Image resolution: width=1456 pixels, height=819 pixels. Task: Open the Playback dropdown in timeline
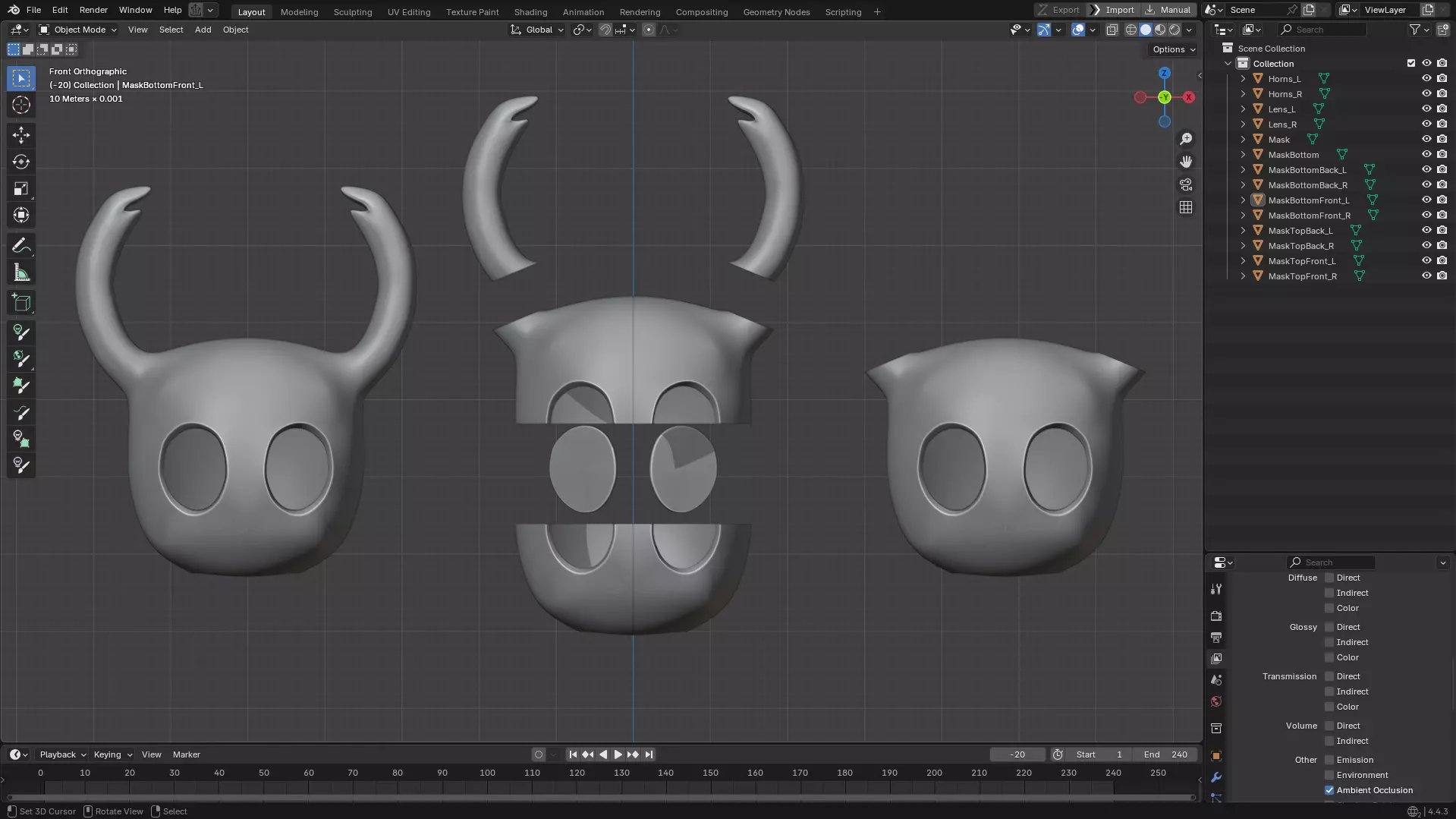click(62, 754)
